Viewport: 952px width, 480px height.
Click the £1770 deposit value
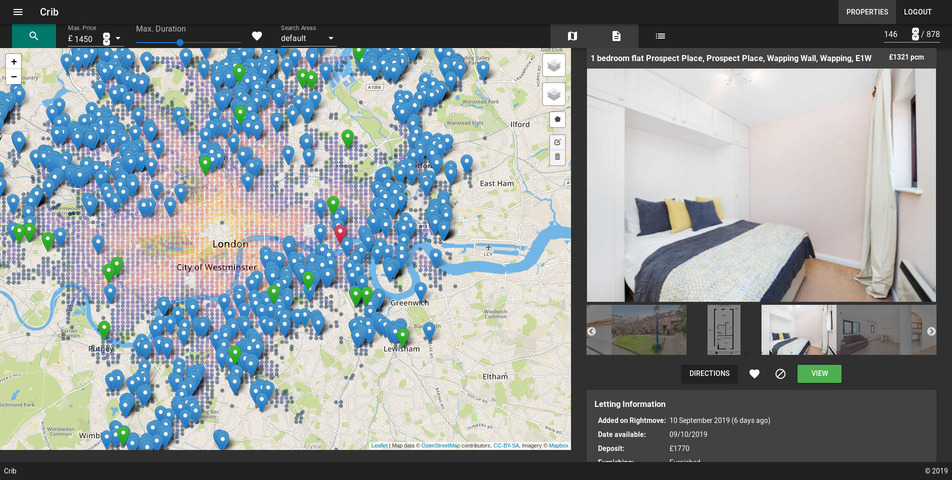point(679,449)
